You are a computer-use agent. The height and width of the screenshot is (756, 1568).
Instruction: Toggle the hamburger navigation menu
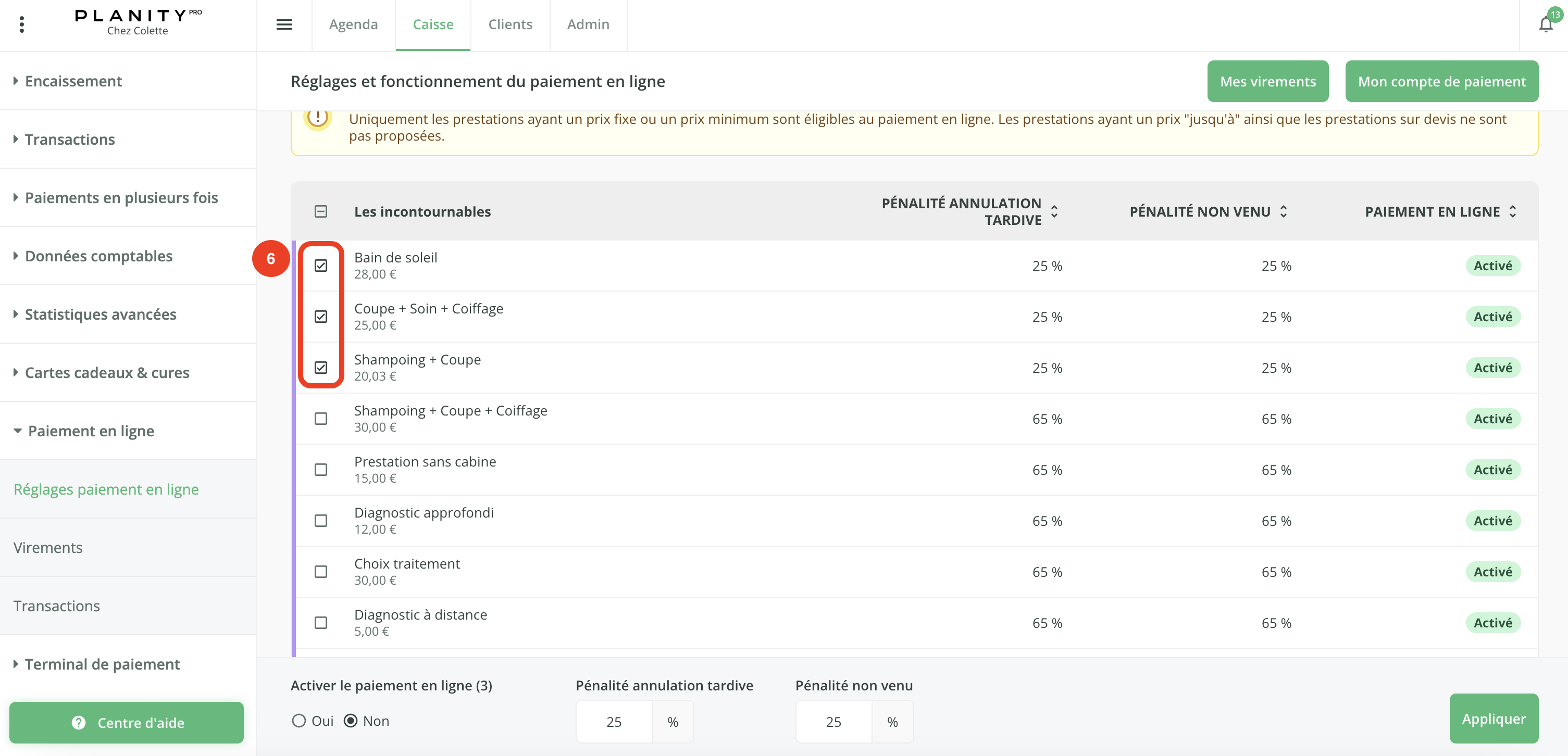click(x=284, y=24)
